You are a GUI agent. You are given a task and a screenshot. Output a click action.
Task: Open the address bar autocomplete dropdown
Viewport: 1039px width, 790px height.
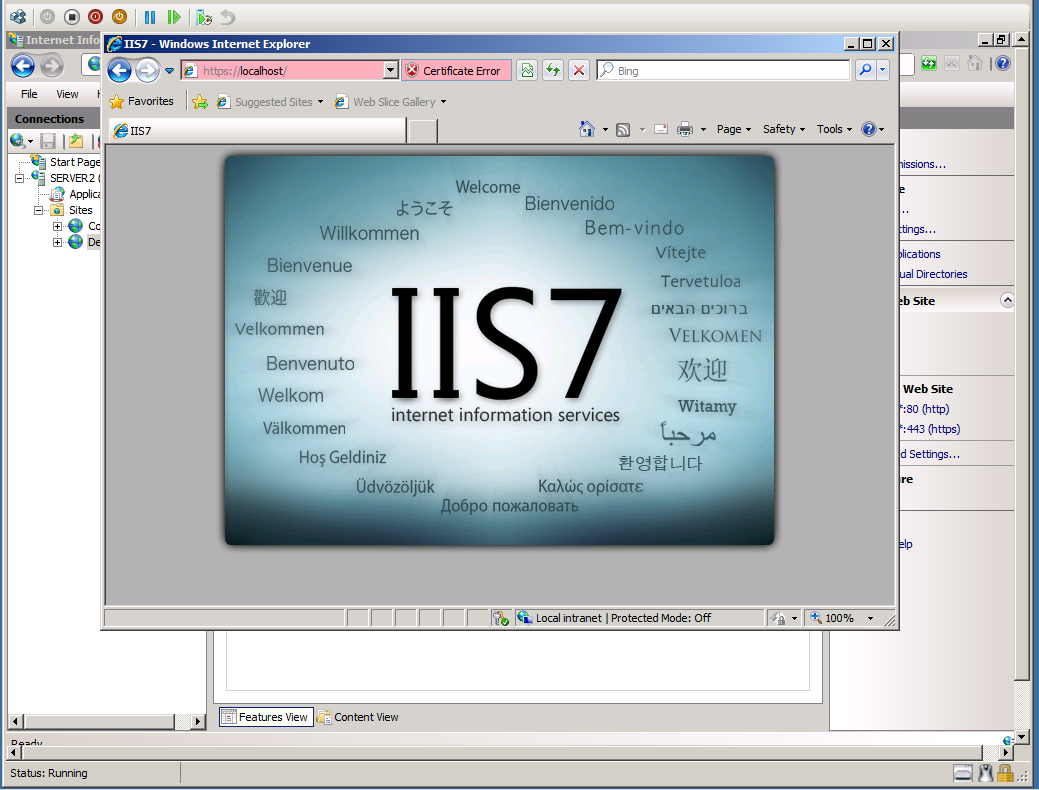(x=391, y=70)
